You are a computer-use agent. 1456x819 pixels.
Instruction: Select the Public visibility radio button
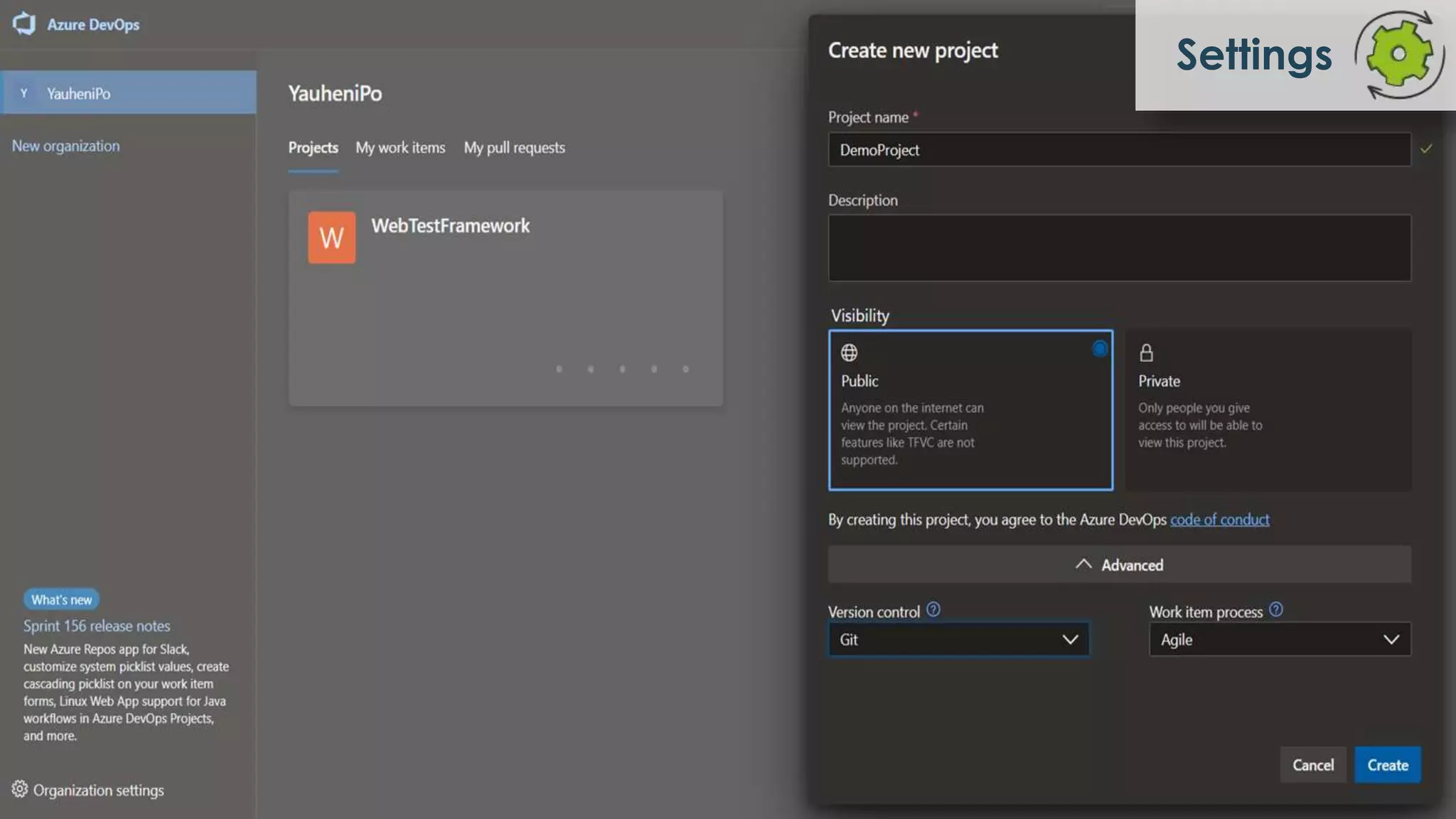1099,348
